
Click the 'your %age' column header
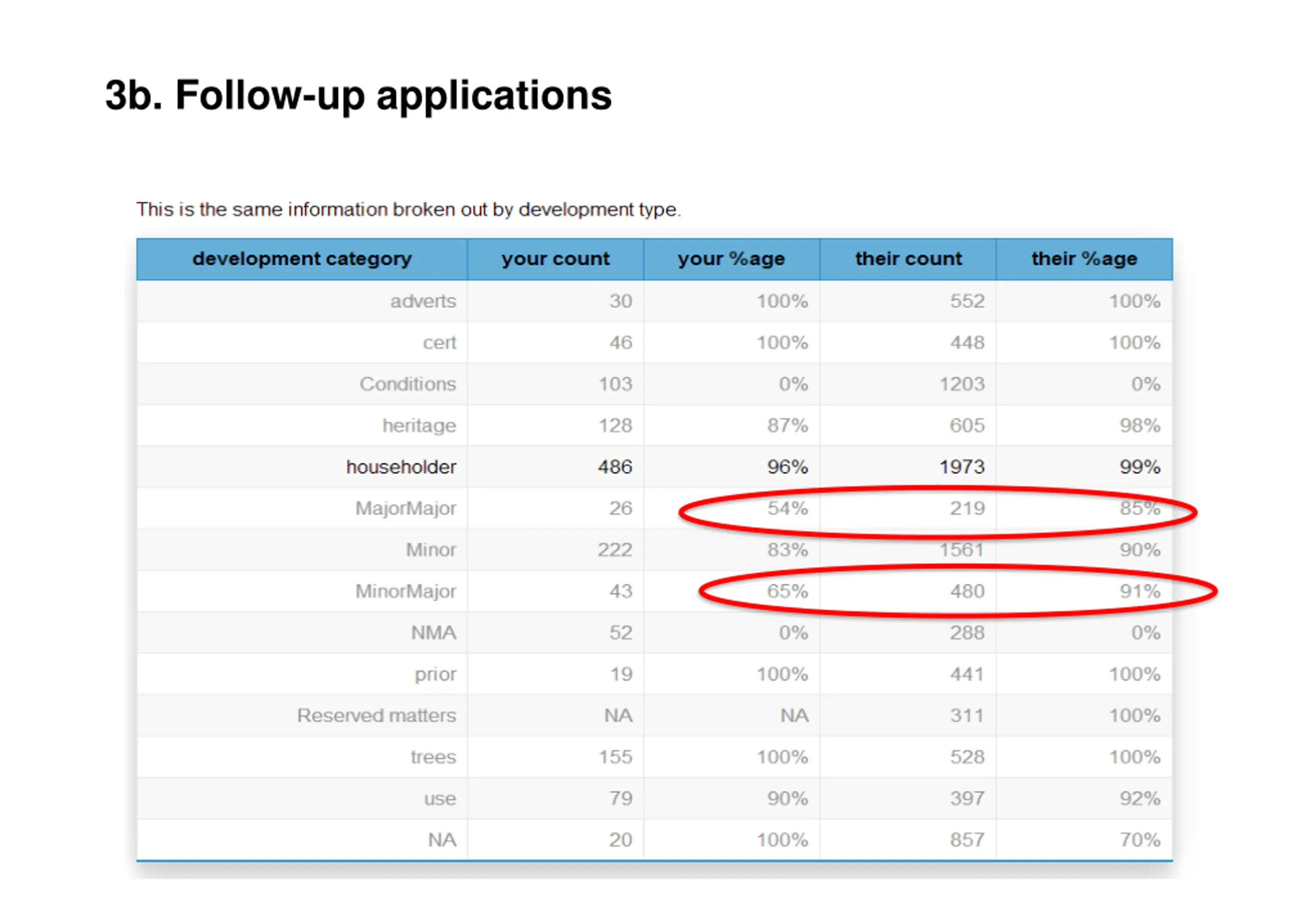point(732,259)
